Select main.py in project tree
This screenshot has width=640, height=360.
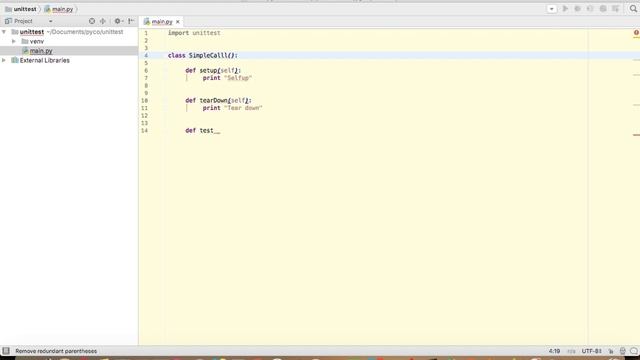click(41, 51)
